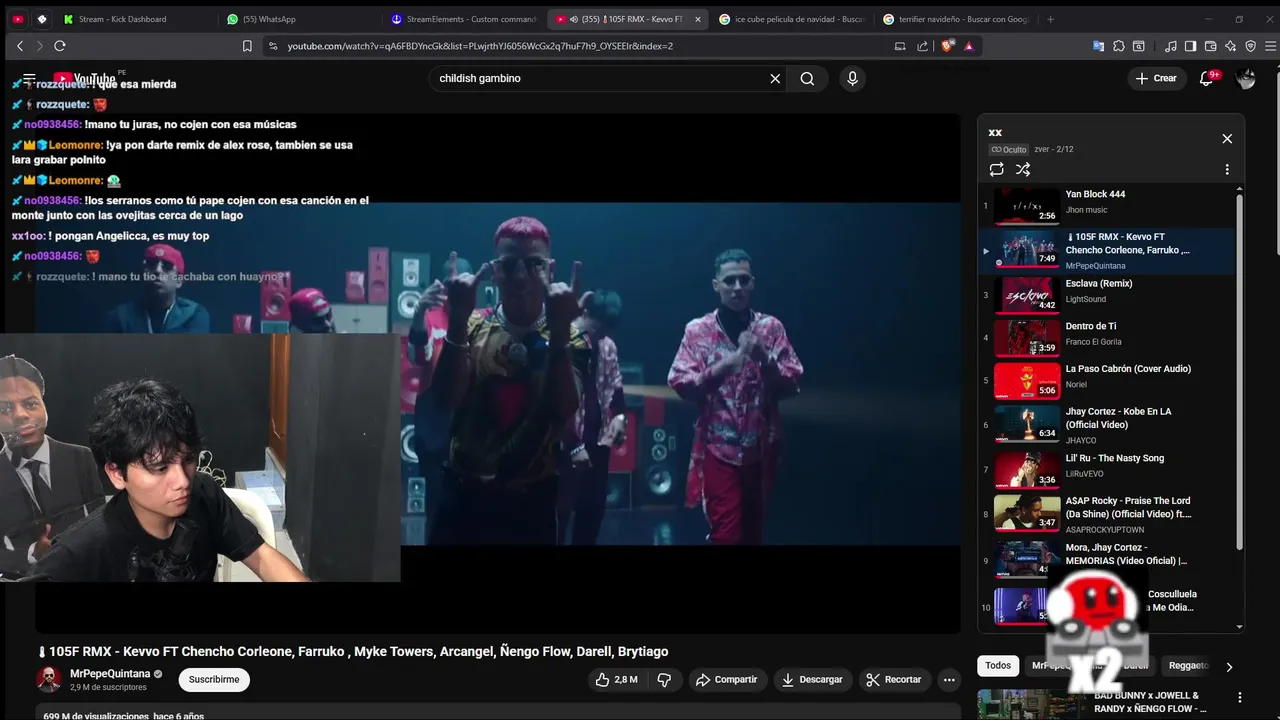Click the Oculto playlist privacy badge
The height and width of the screenshot is (720, 1280).
[1009, 150]
